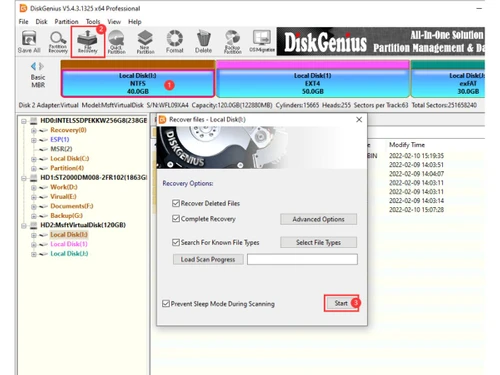The image size is (500, 375).
Task: Select Virual(E:) in disk tree
Action: point(63,197)
